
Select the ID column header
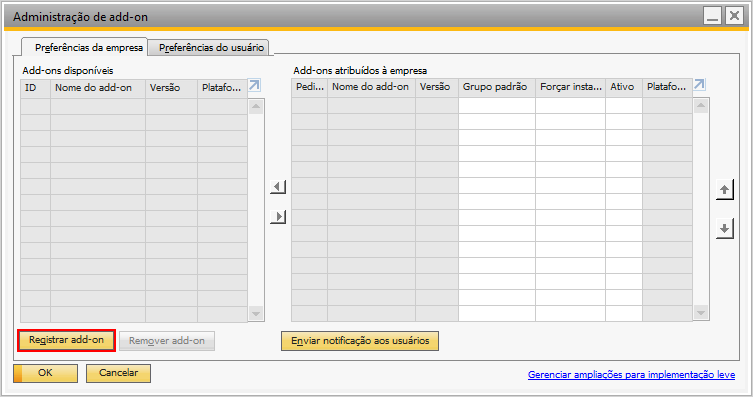(36, 88)
